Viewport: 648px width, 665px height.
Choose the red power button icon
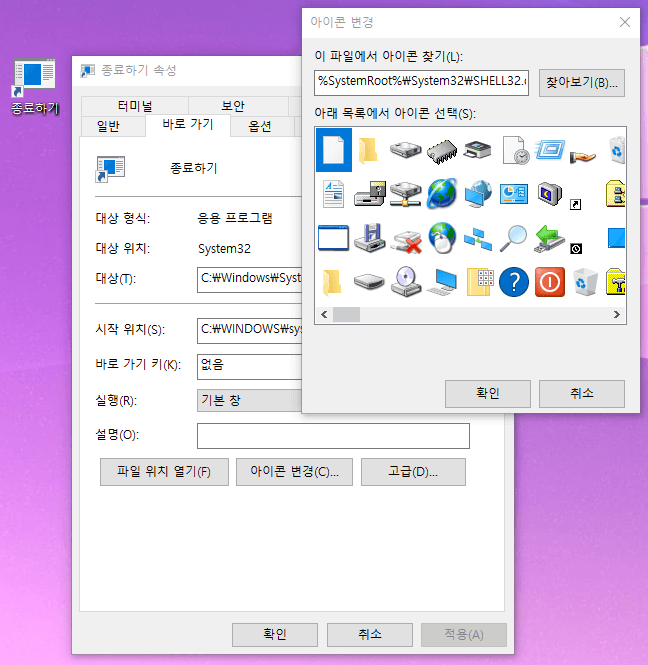pos(550,282)
